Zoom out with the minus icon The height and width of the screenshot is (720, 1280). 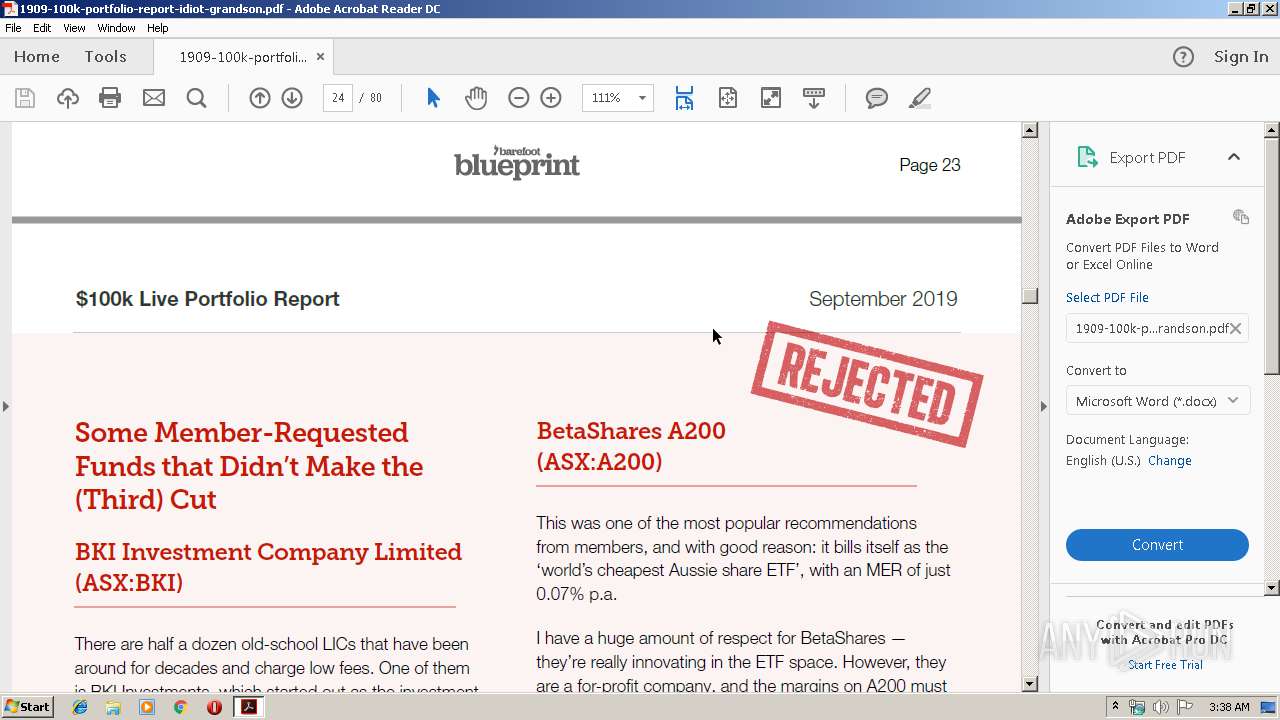[518, 98]
